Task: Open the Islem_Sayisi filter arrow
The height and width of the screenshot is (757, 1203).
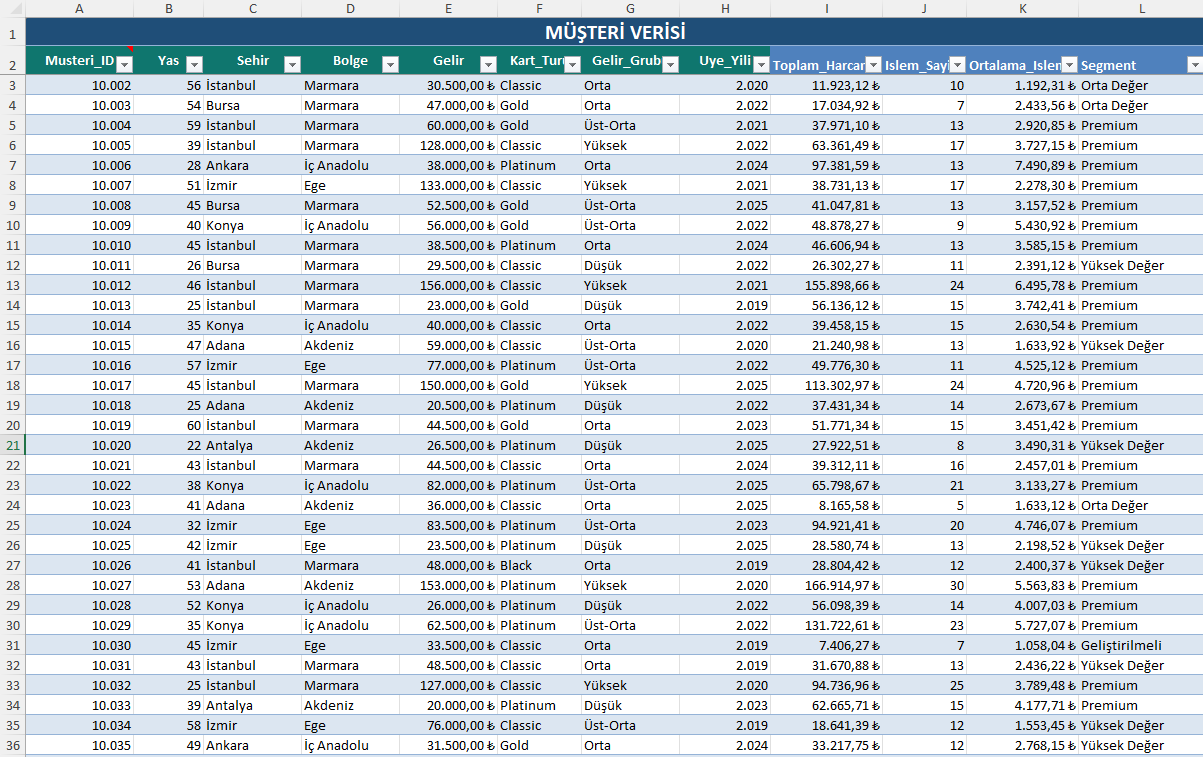Action: point(957,64)
